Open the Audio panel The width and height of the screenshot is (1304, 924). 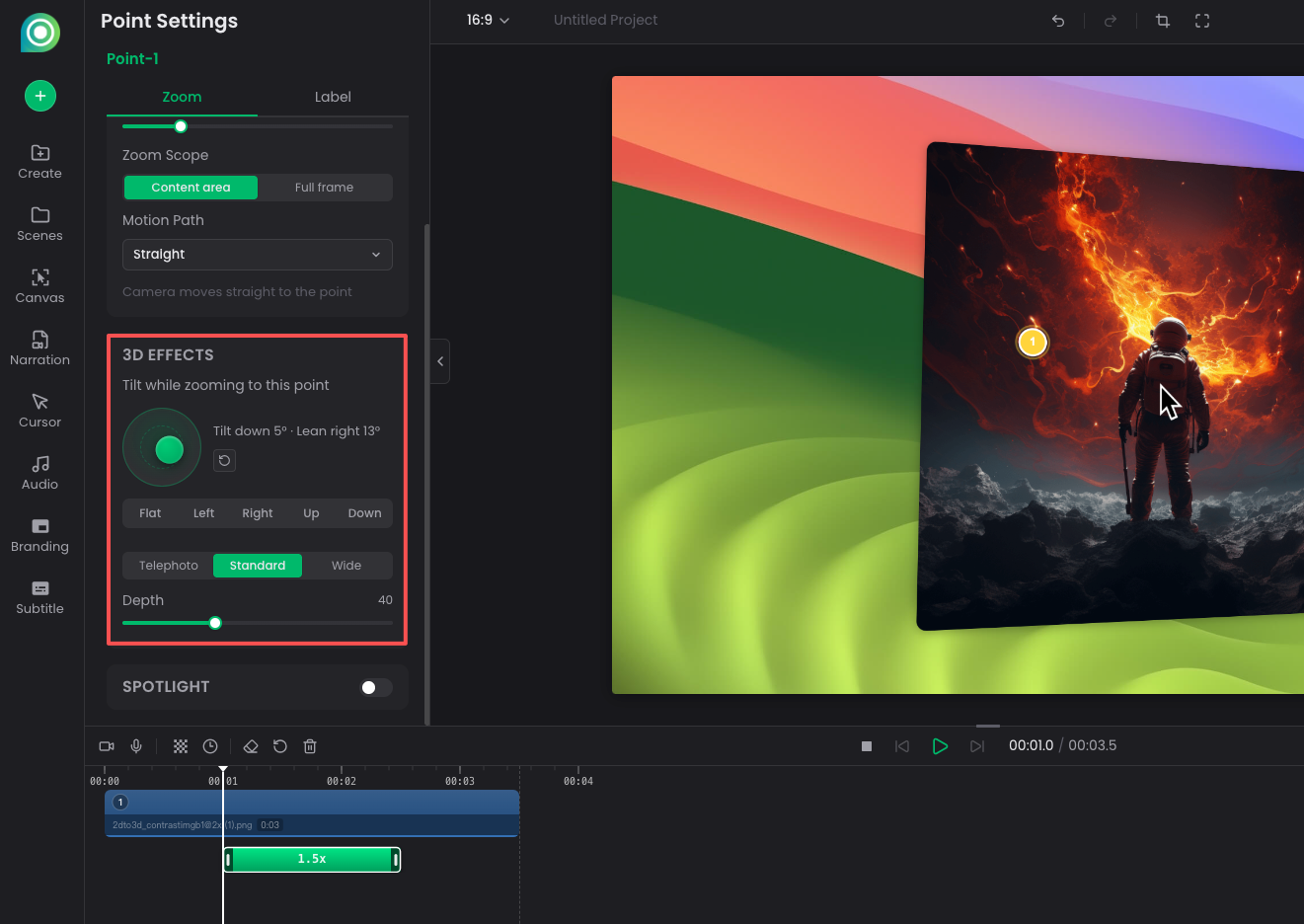40,473
